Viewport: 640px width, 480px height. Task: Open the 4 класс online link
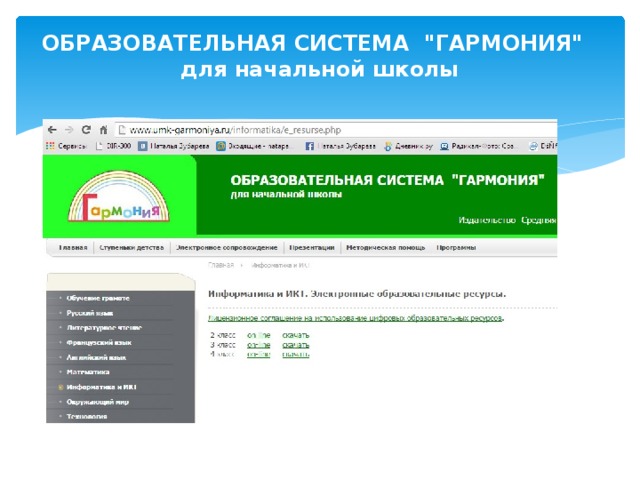click(x=259, y=354)
